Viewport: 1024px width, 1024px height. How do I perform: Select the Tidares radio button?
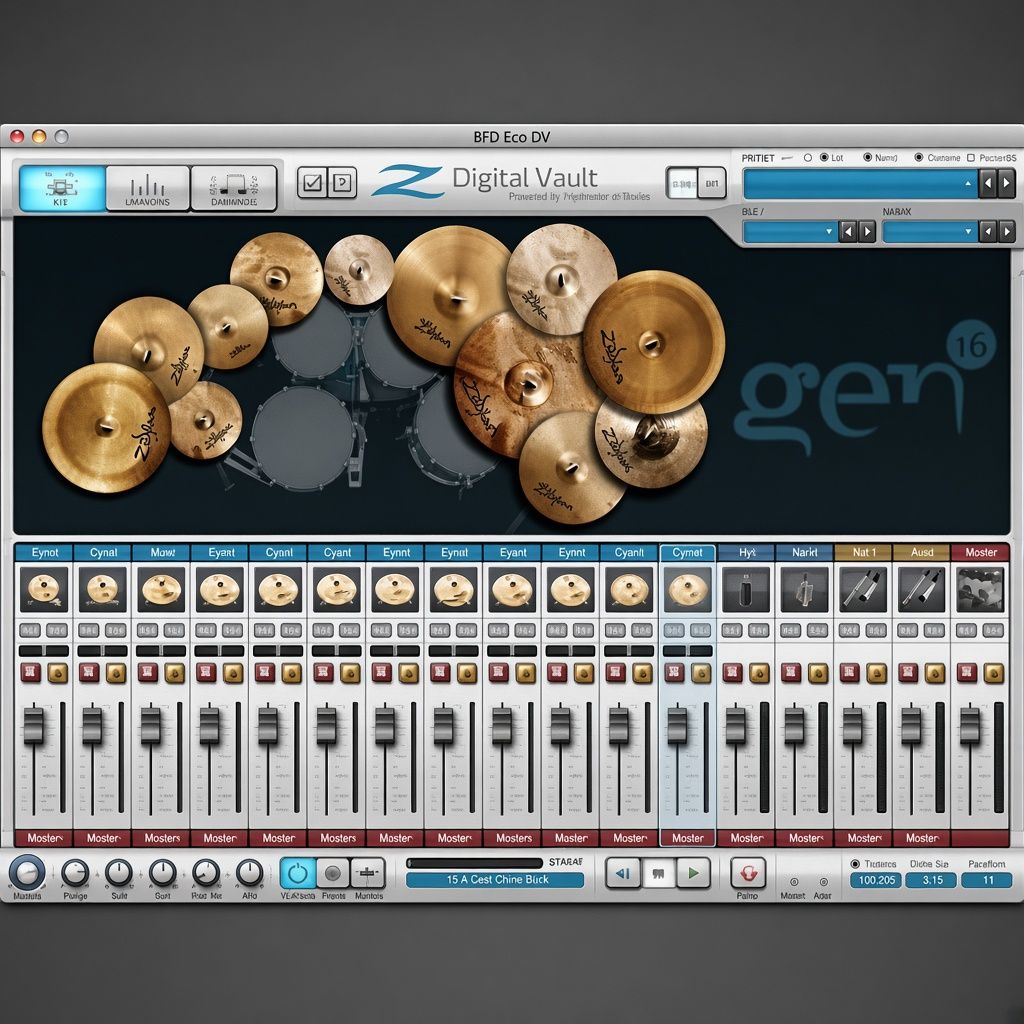pyautogui.click(x=855, y=863)
